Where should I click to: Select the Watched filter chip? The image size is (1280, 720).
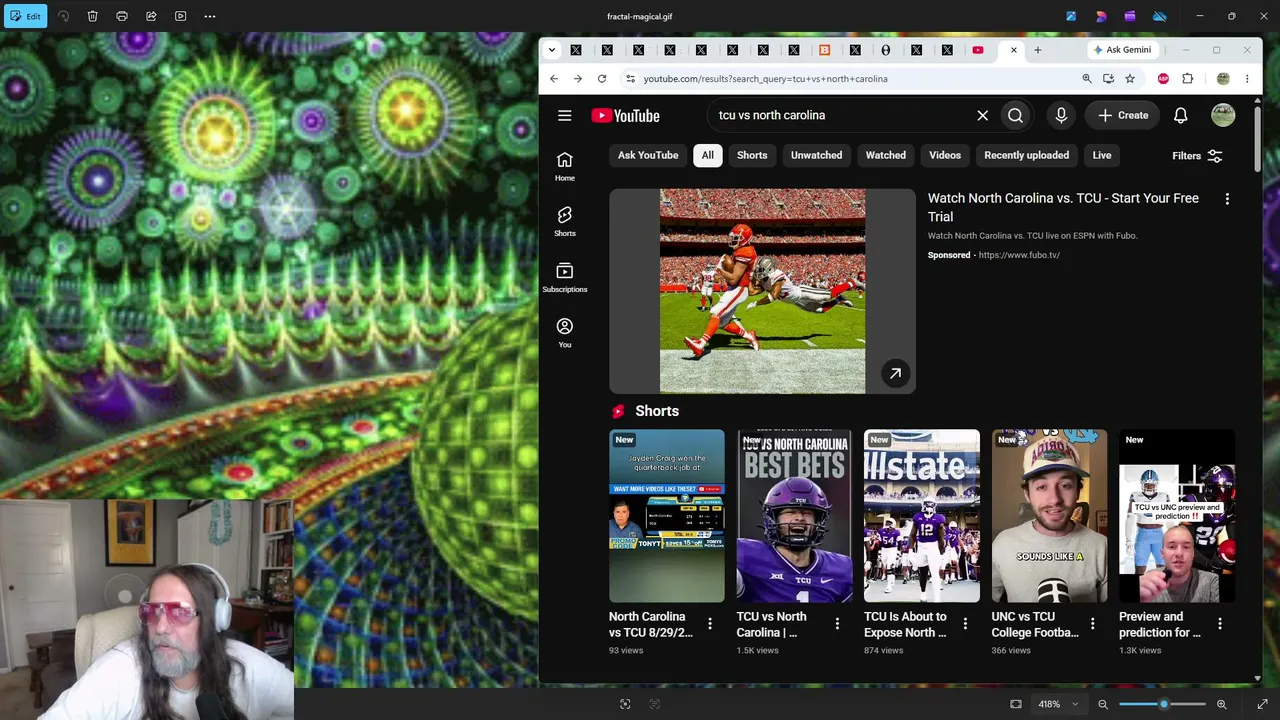[885, 155]
